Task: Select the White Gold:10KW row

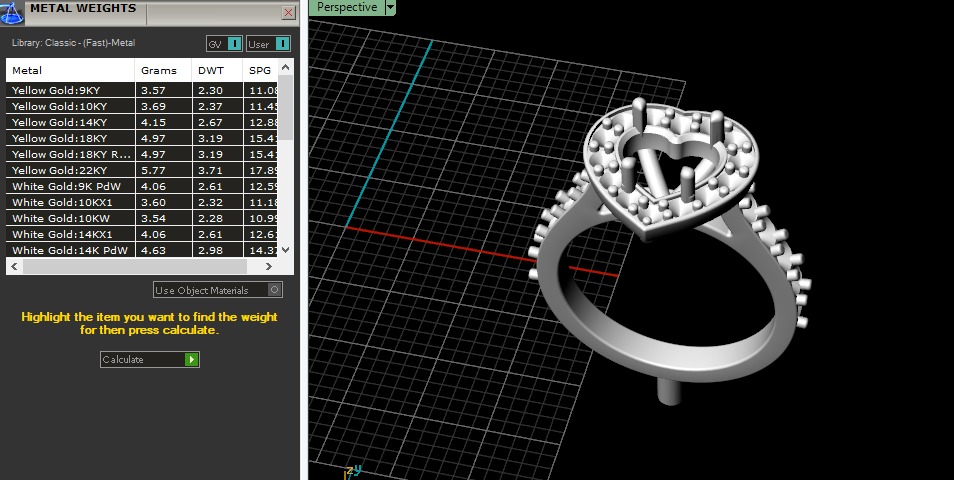Action: [x=142, y=218]
